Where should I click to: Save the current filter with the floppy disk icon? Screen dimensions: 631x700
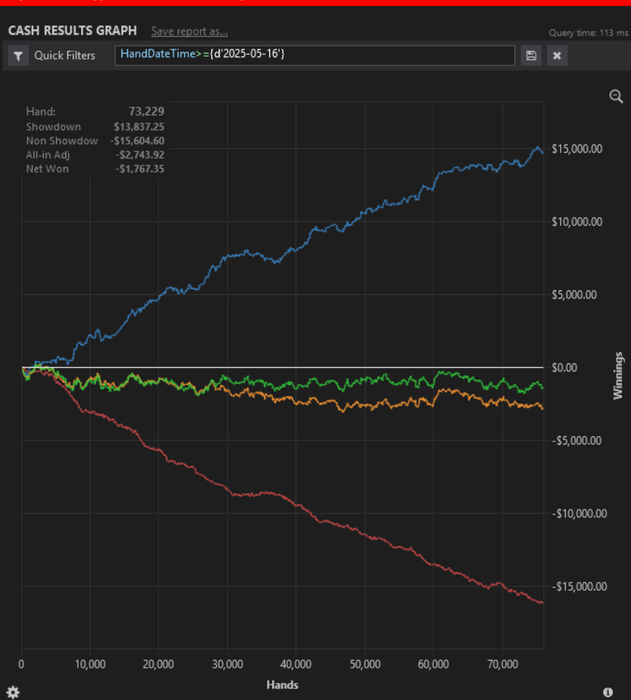pos(531,56)
